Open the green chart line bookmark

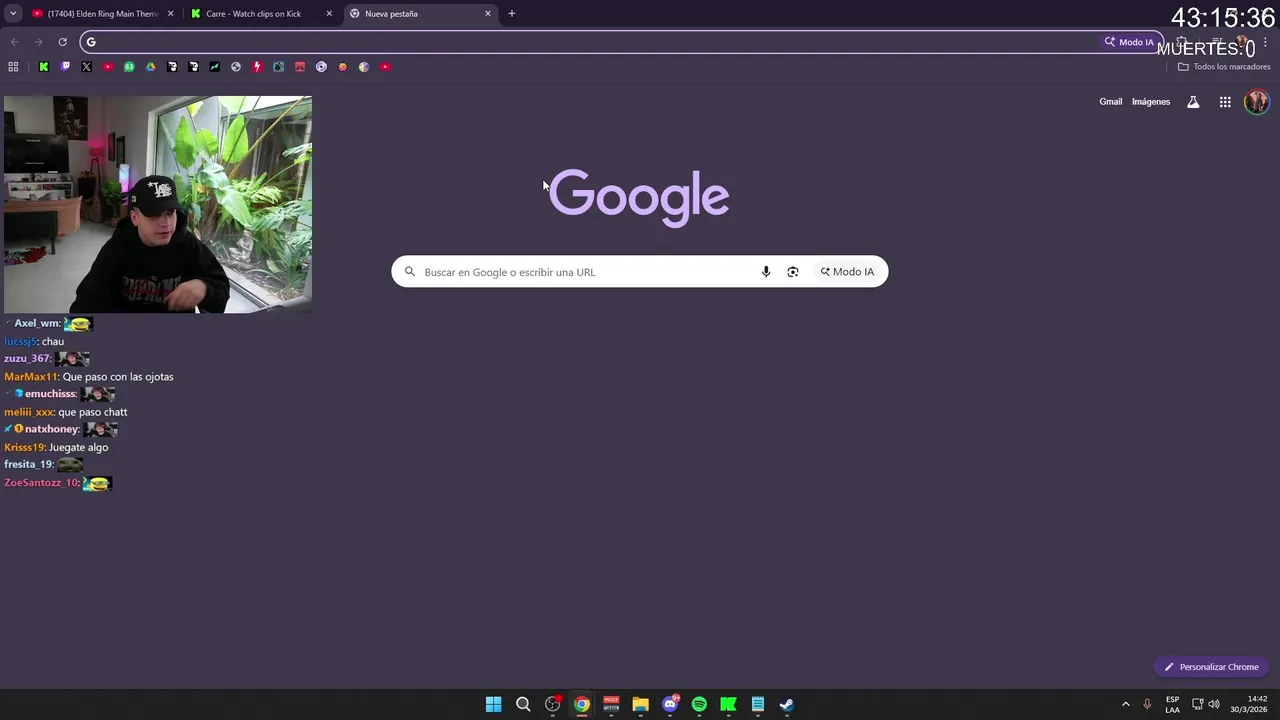pyautogui.click(x=214, y=67)
